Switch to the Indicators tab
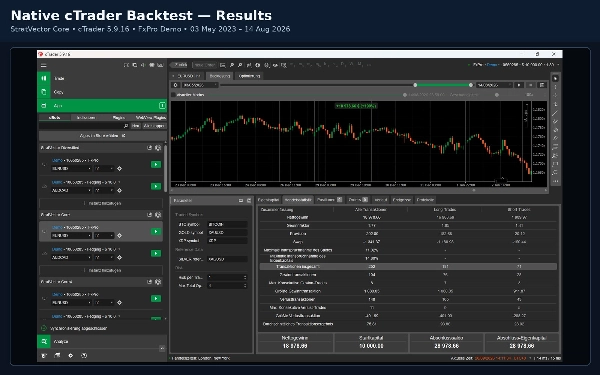The height and width of the screenshot is (375, 600). point(86,117)
